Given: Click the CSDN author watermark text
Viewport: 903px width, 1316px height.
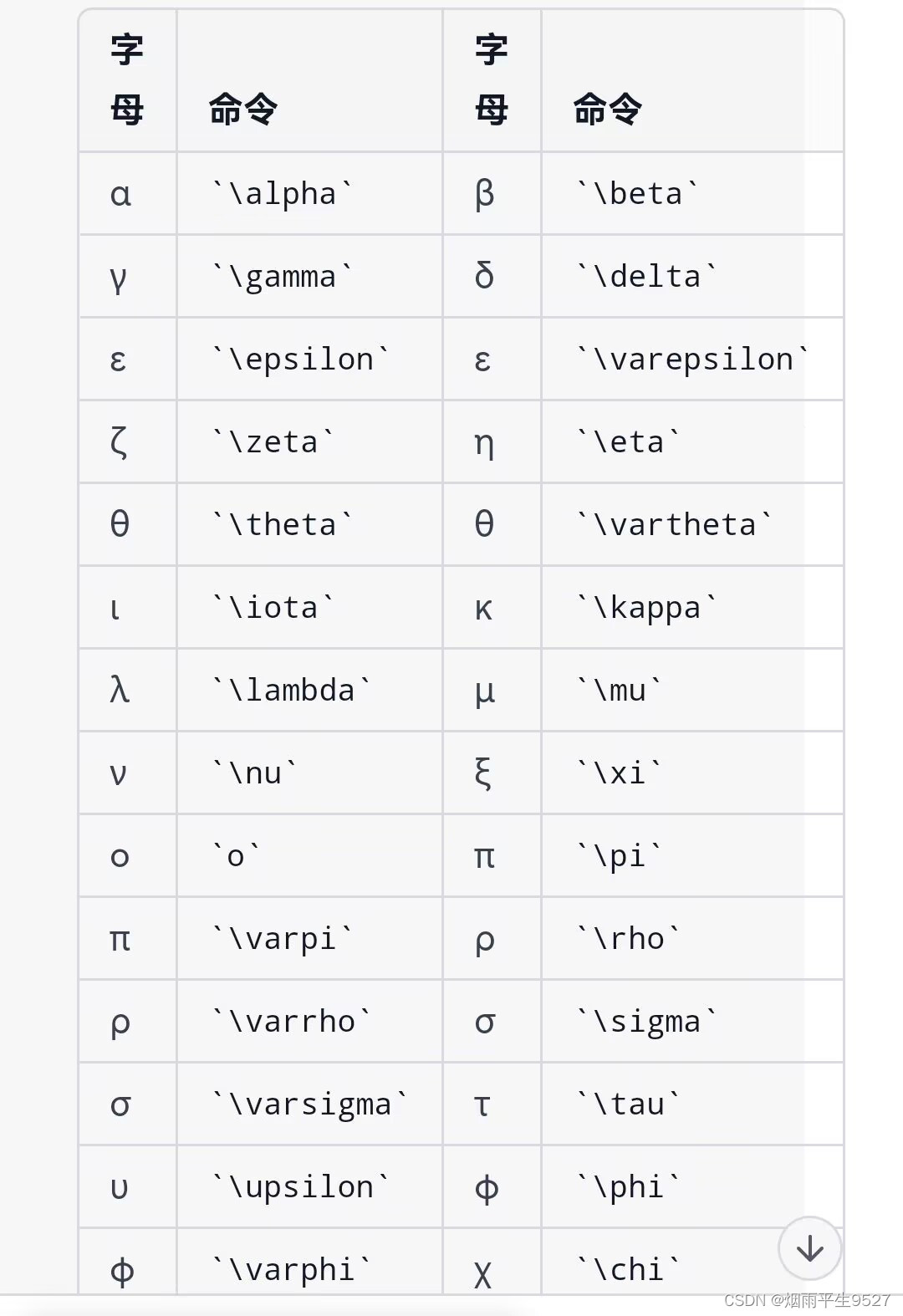Looking at the screenshot, I should 807,1300.
